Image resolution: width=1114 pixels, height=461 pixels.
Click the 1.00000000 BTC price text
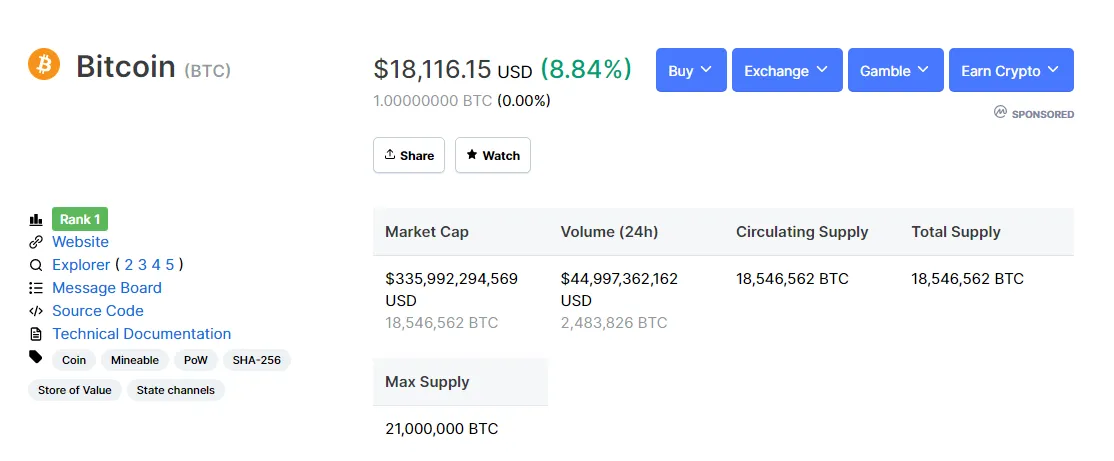pos(433,101)
